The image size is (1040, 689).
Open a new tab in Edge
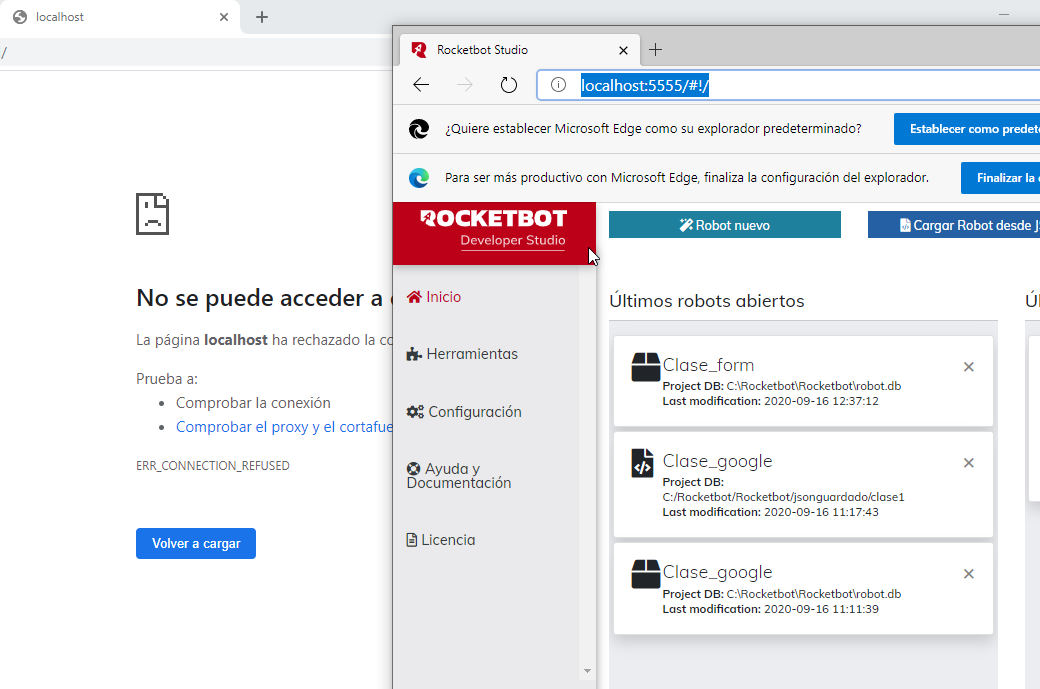[656, 50]
